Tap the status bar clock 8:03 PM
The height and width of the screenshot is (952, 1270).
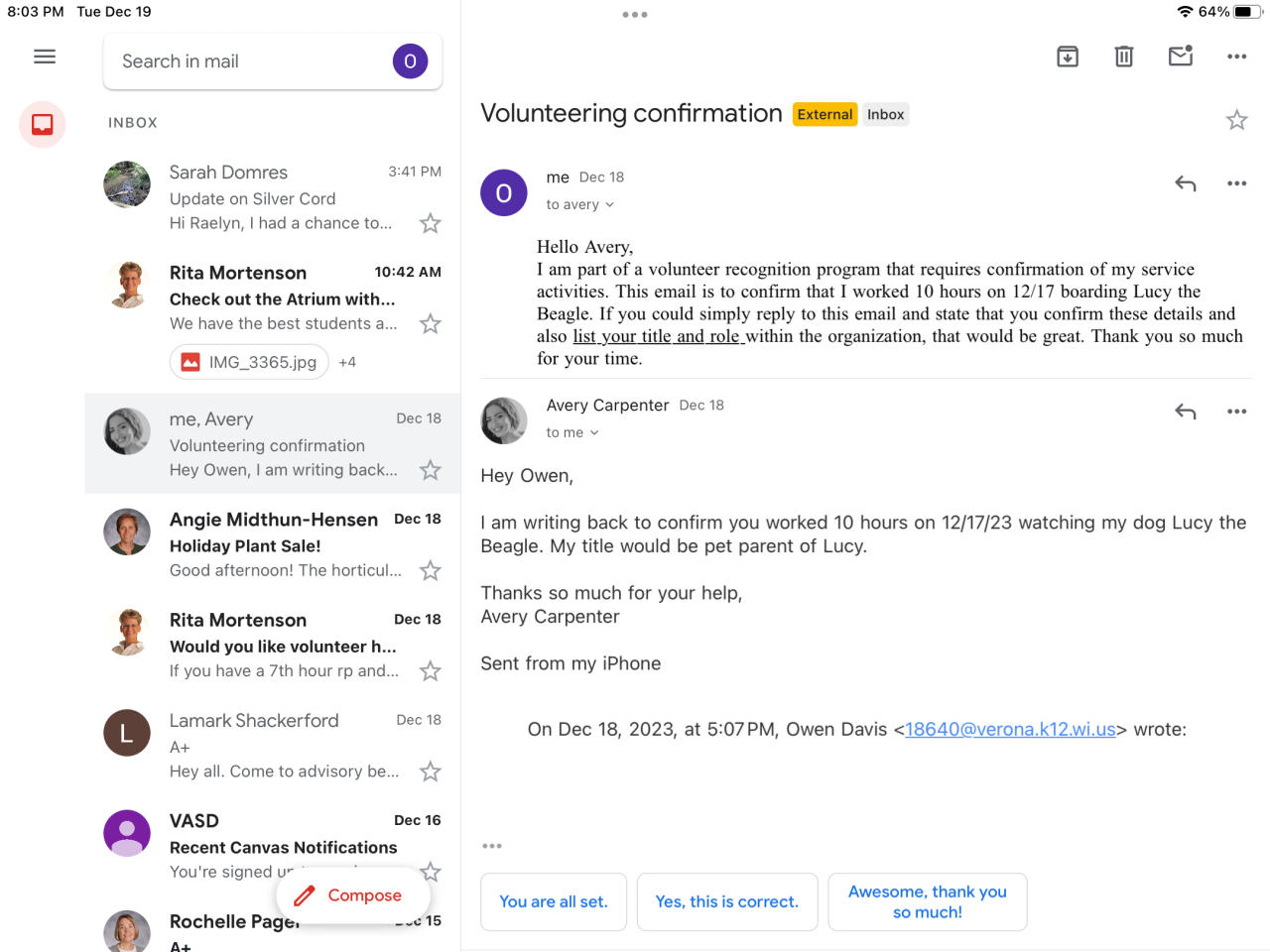(x=36, y=12)
